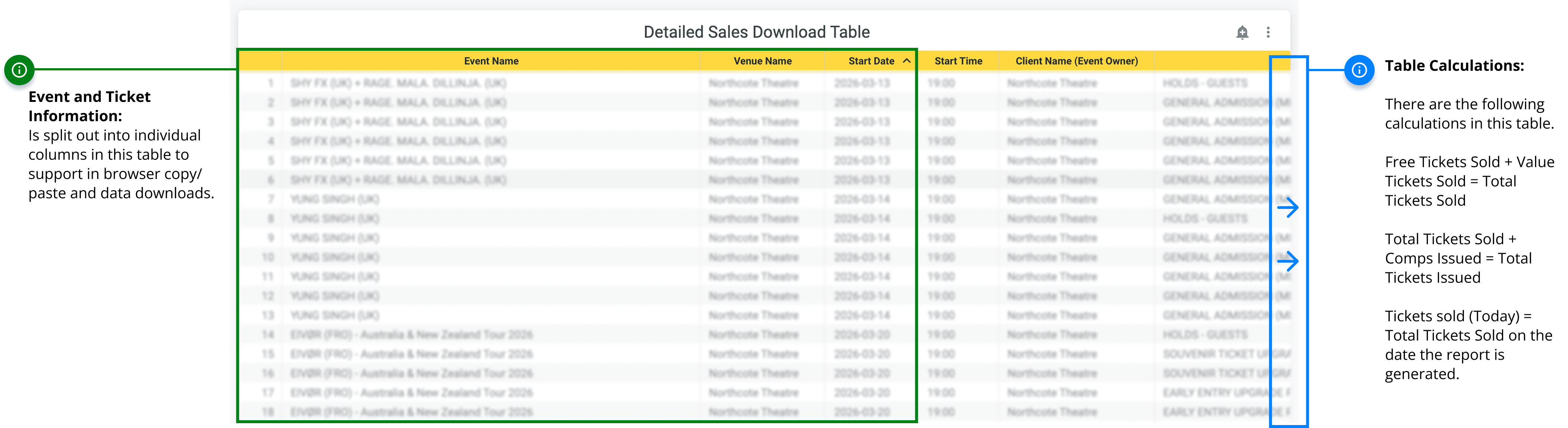
Task: Click the Client Name (Event Owner) header
Action: point(1076,61)
